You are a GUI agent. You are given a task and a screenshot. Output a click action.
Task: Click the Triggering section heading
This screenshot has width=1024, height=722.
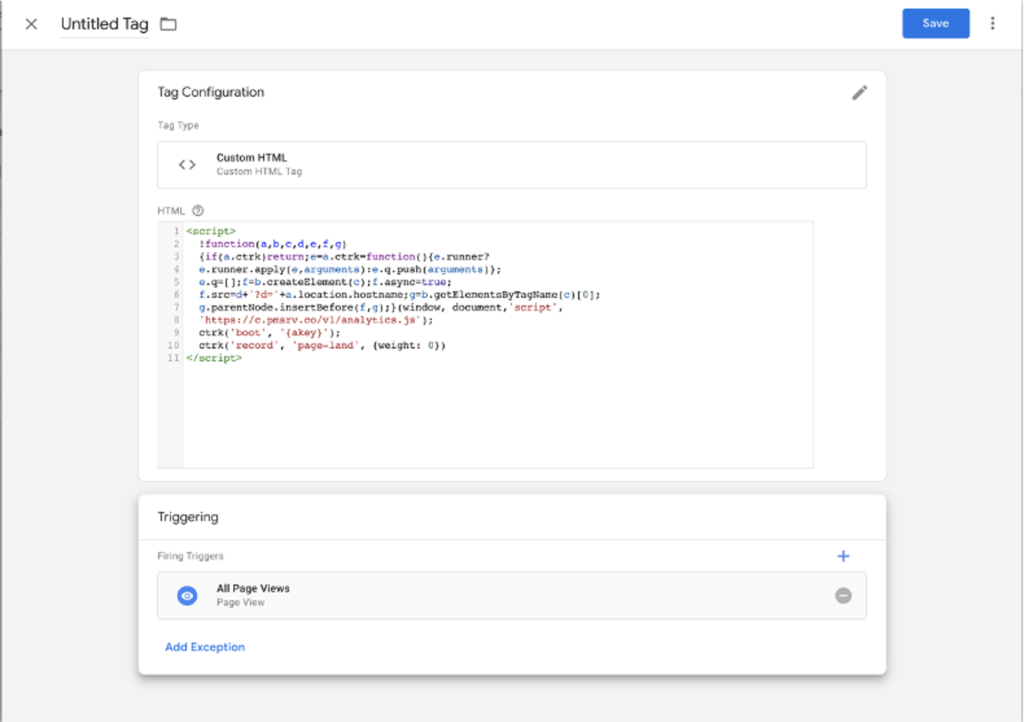[x=188, y=517]
